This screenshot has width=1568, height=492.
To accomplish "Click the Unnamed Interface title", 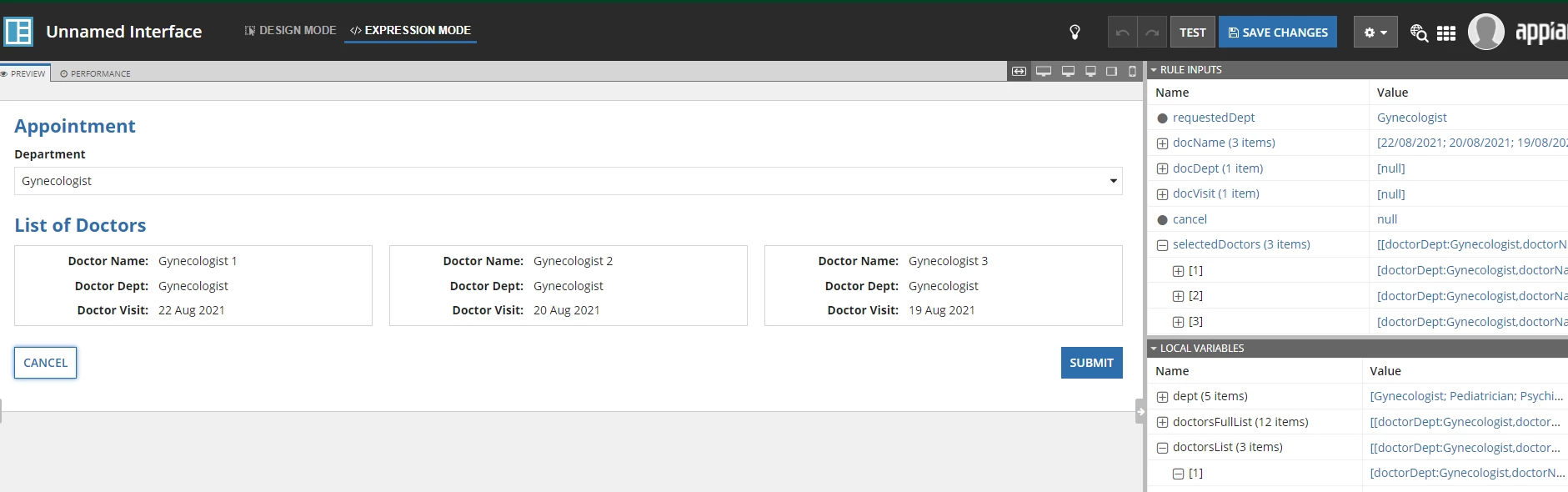I will coord(124,32).
